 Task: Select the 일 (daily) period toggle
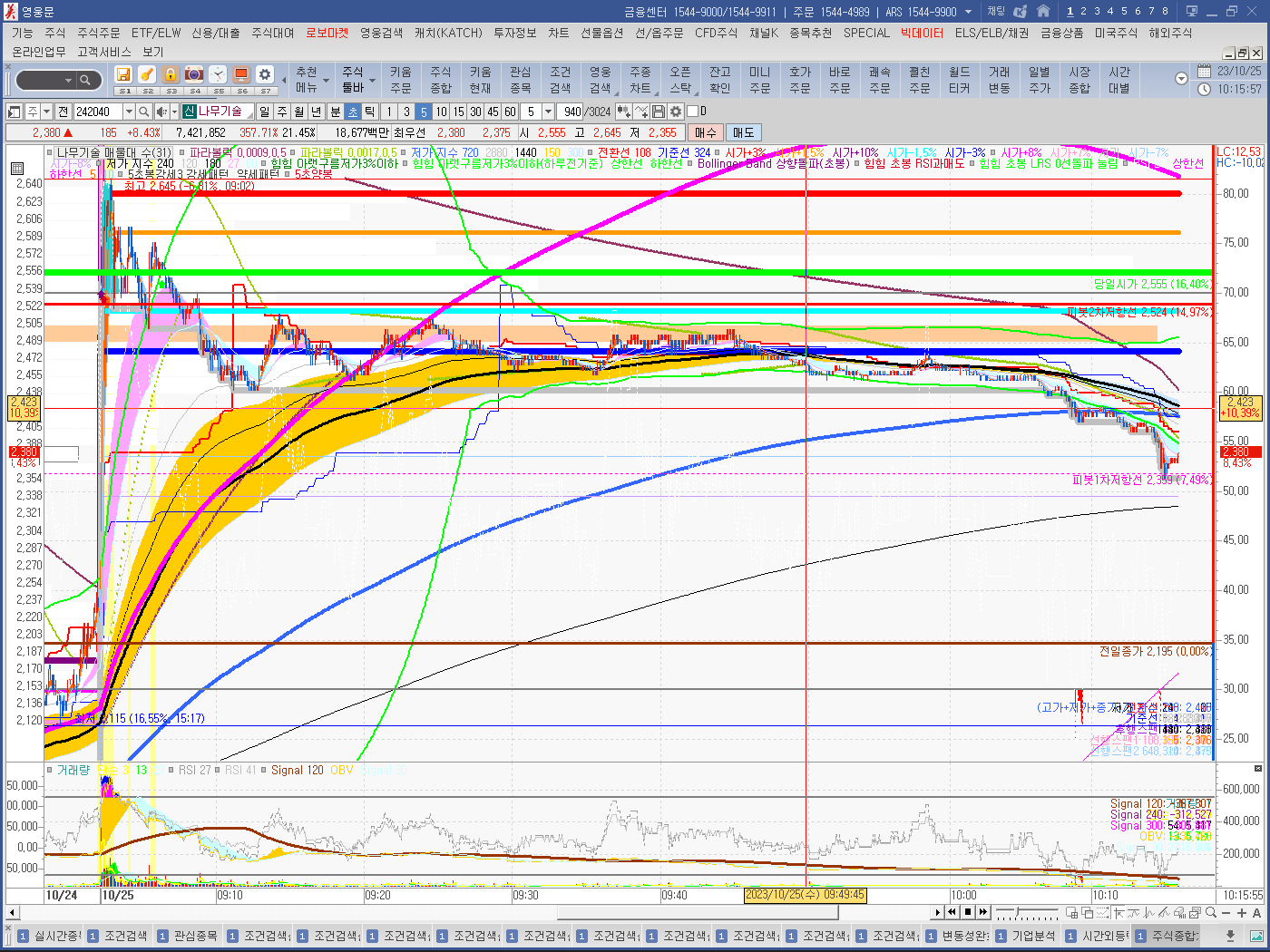coord(264,112)
